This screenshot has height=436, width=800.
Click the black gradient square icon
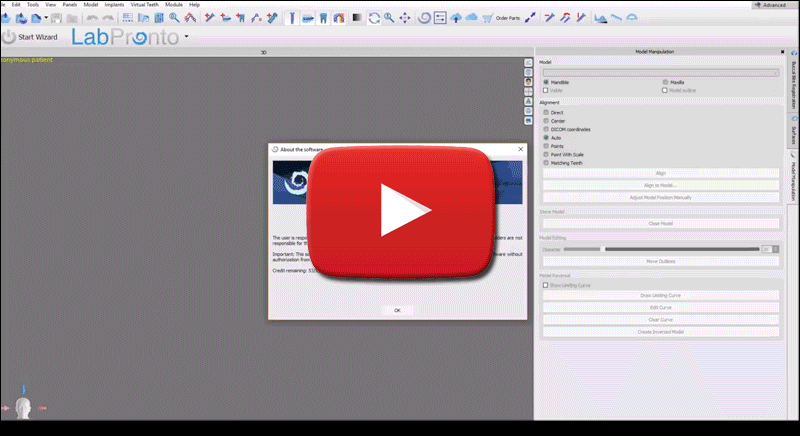[357, 18]
